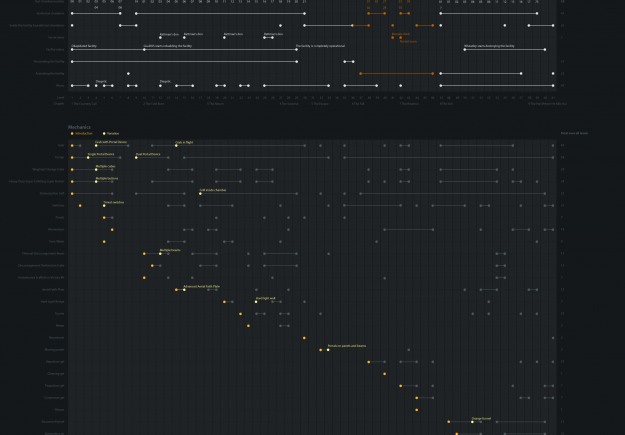The height and width of the screenshot is (435, 625).
Task: Select the 'Descending the facility' row label
Action: coord(49,61)
